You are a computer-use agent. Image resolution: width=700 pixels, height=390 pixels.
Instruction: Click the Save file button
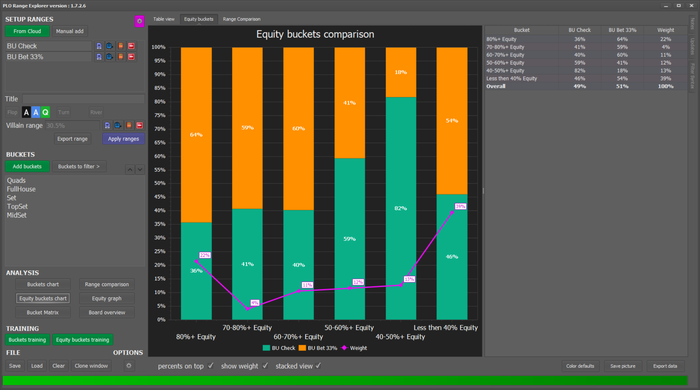[15, 366]
